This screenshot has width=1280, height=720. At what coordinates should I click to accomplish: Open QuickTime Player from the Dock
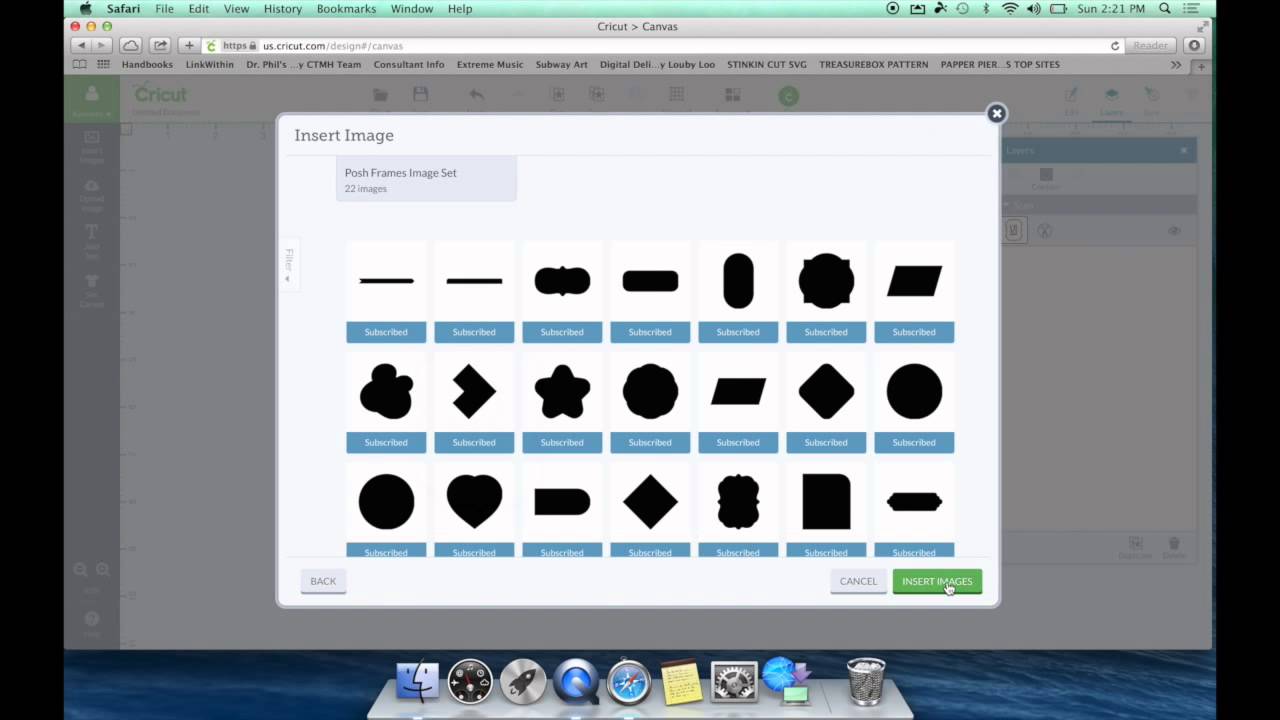(575, 682)
